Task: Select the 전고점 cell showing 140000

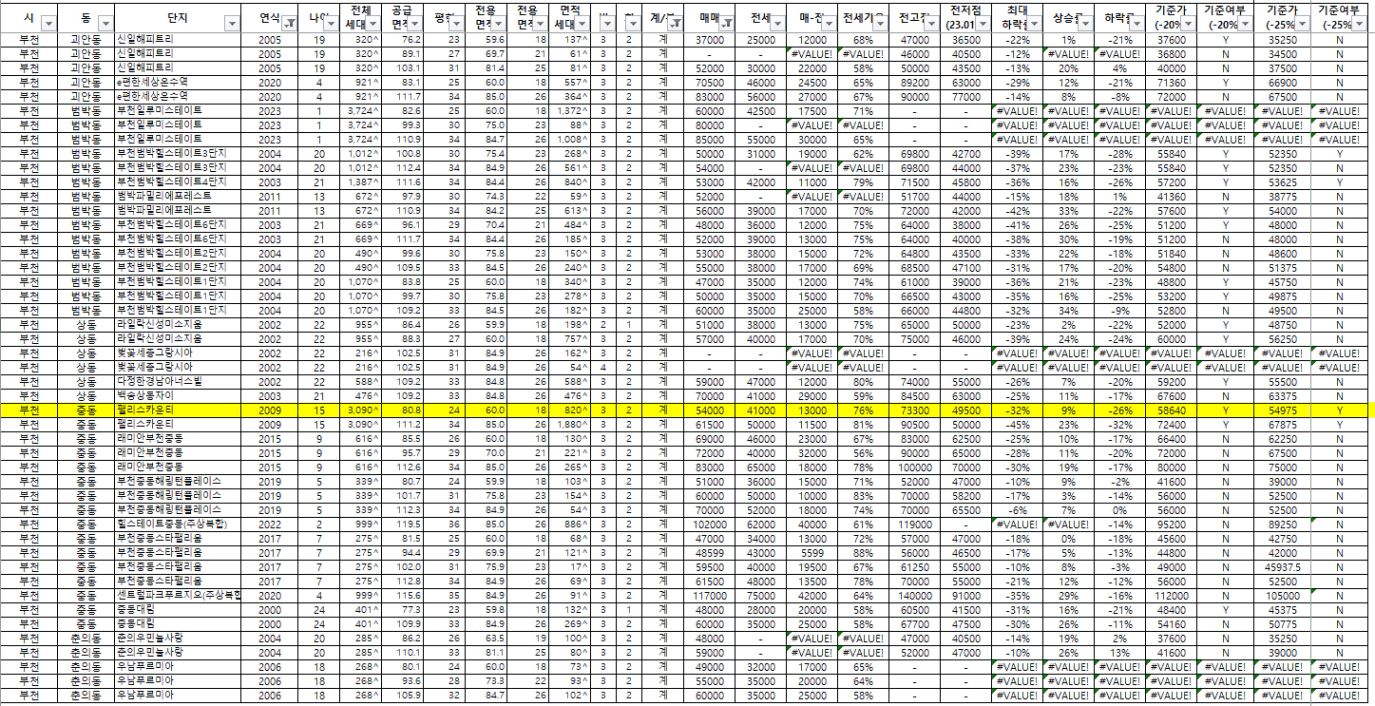Action: 916,594
